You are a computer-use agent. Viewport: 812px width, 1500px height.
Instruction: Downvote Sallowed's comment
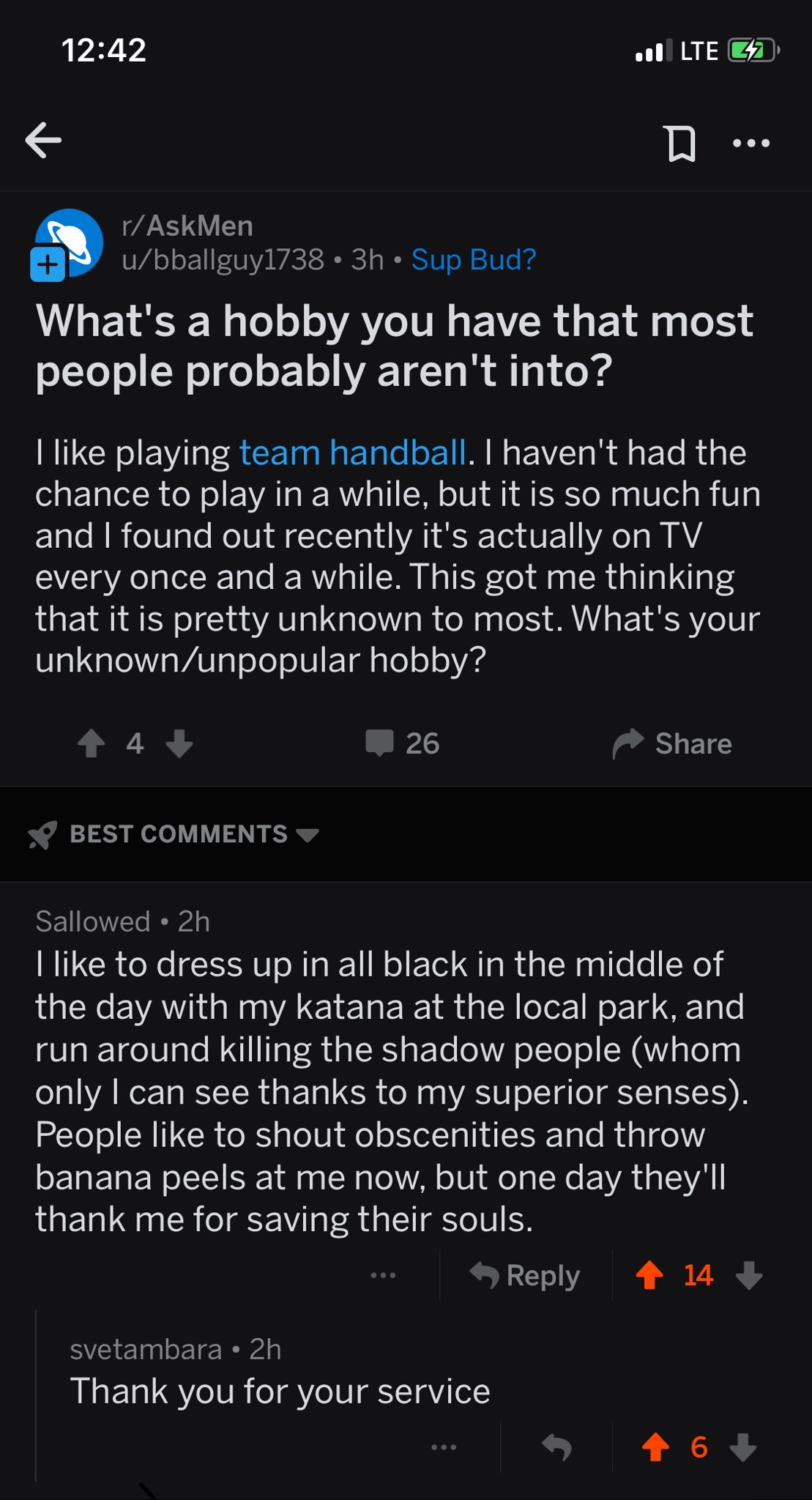coord(749,1275)
